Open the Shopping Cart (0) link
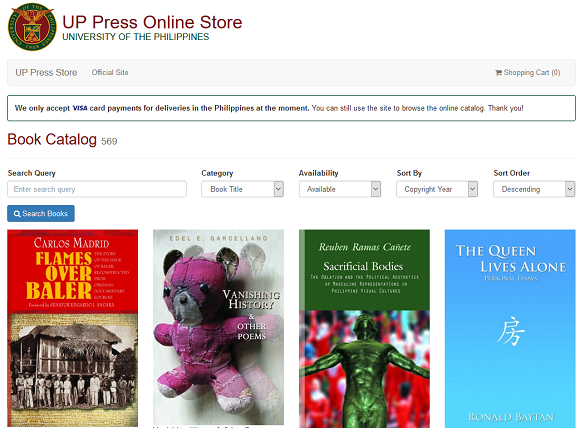Screen dimensions: 580x428 [527, 73]
